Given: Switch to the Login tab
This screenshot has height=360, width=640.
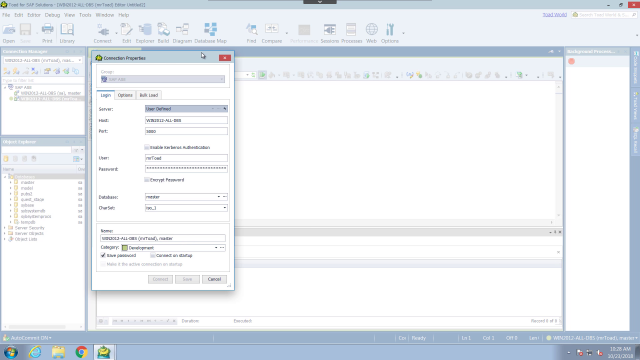Looking at the screenshot, I should (x=105, y=95).
